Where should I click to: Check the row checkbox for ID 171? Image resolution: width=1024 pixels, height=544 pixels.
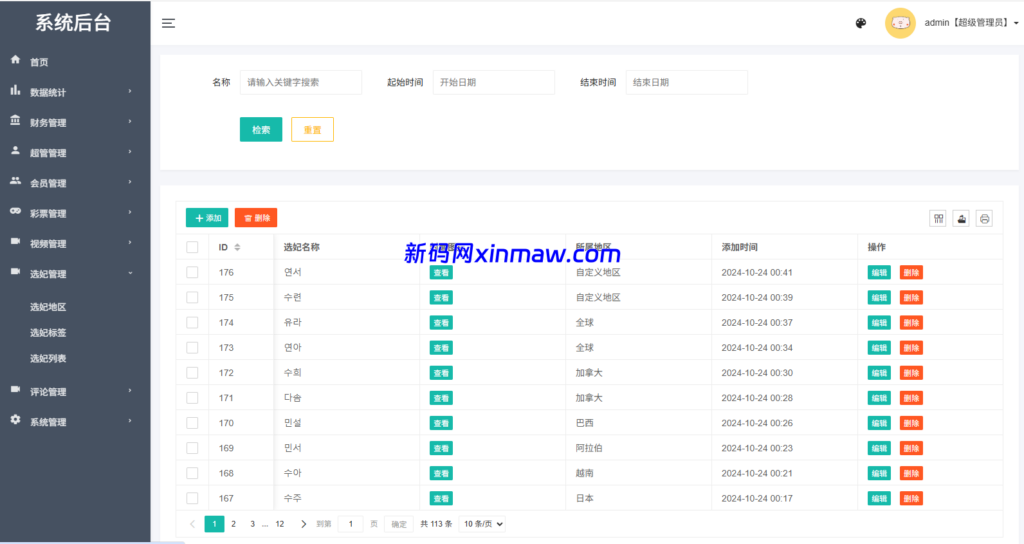[x=192, y=398]
